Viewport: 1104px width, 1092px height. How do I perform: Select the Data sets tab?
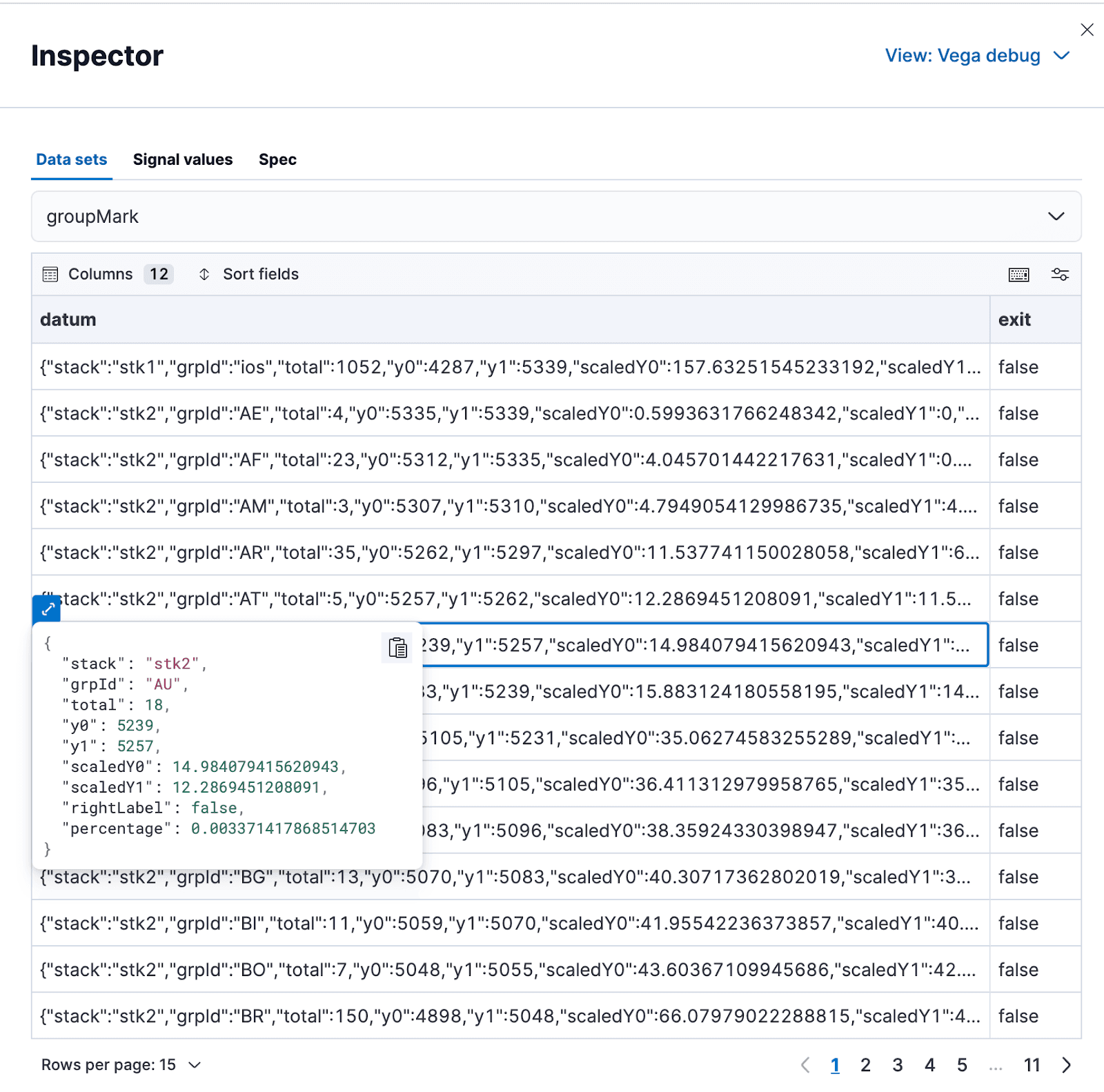(x=71, y=159)
